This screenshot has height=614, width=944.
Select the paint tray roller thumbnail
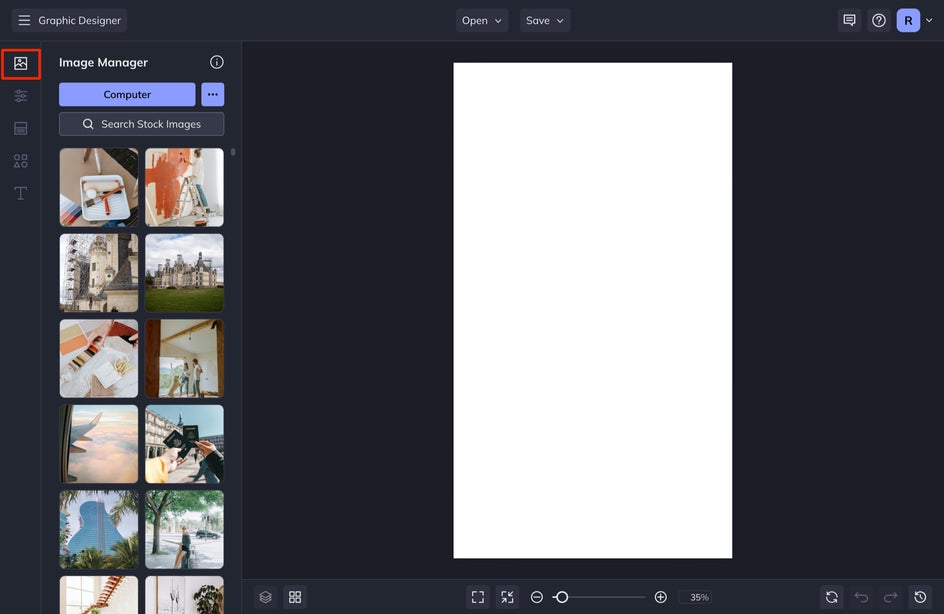pos(99,187)
